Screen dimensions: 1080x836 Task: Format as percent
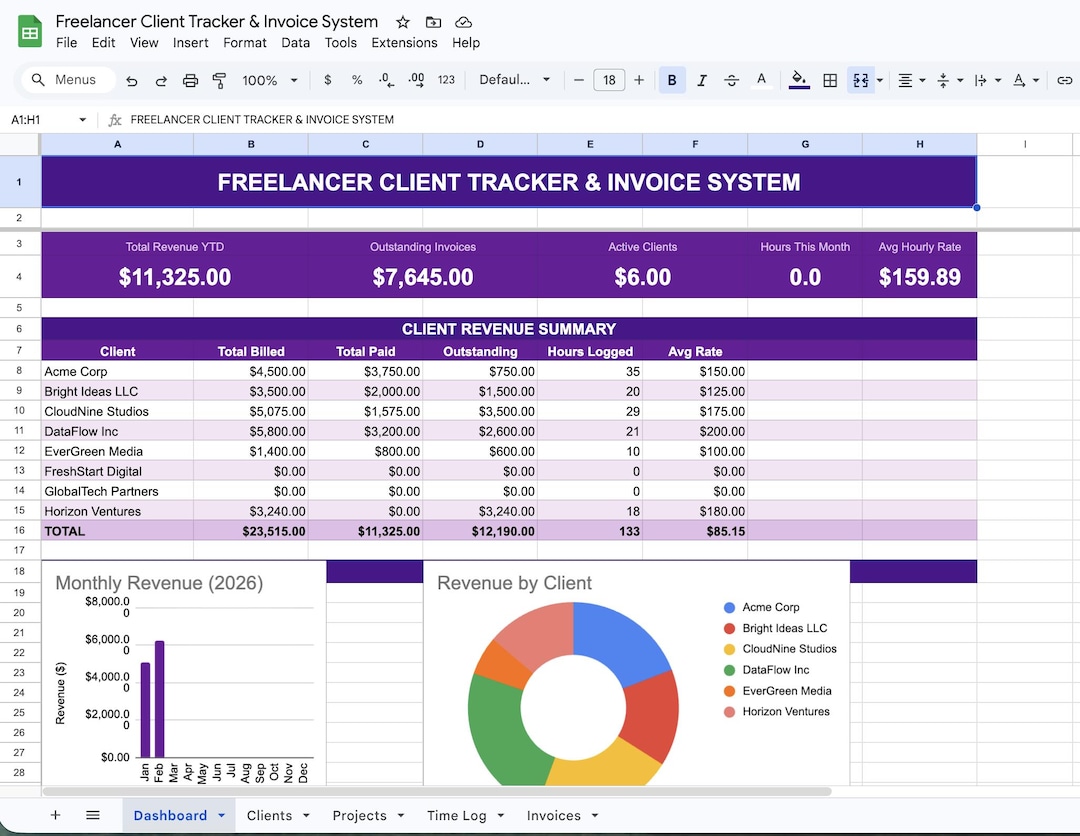pos(357,80)
